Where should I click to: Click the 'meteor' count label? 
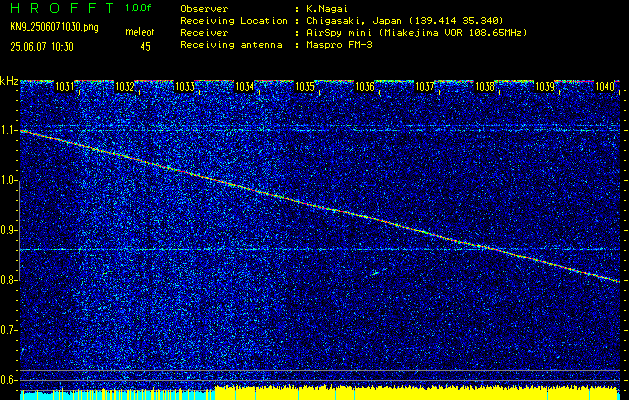[x=140, y=32]
